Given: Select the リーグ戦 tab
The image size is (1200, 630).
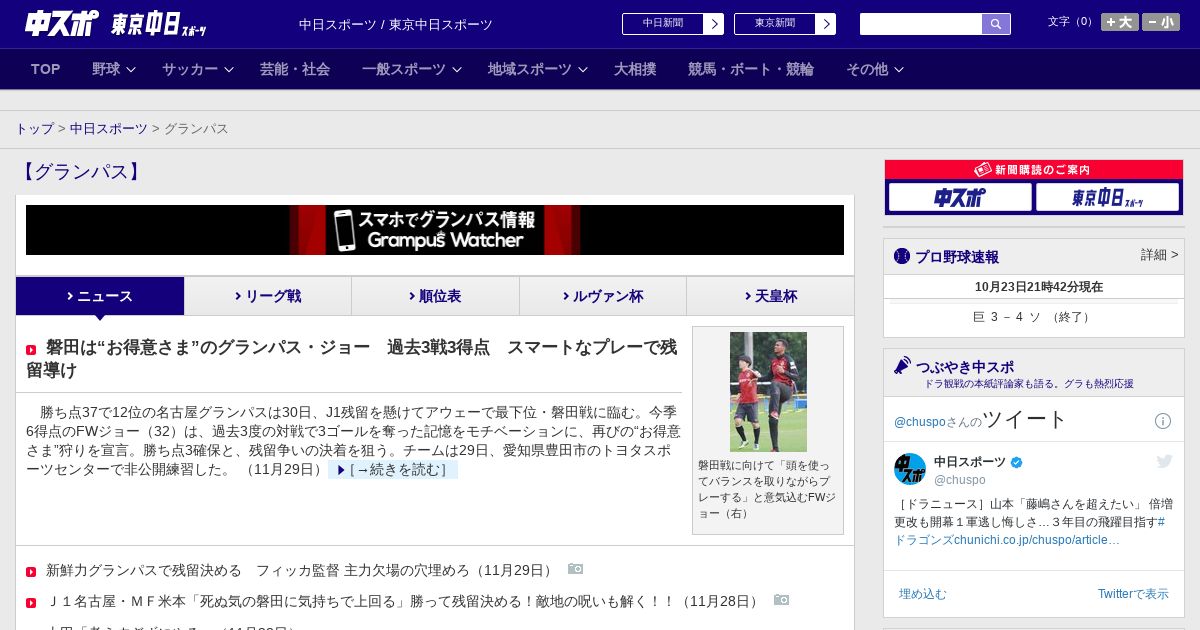Looking at the screenshot, I should pyautogui.click(x=268, y=296).
